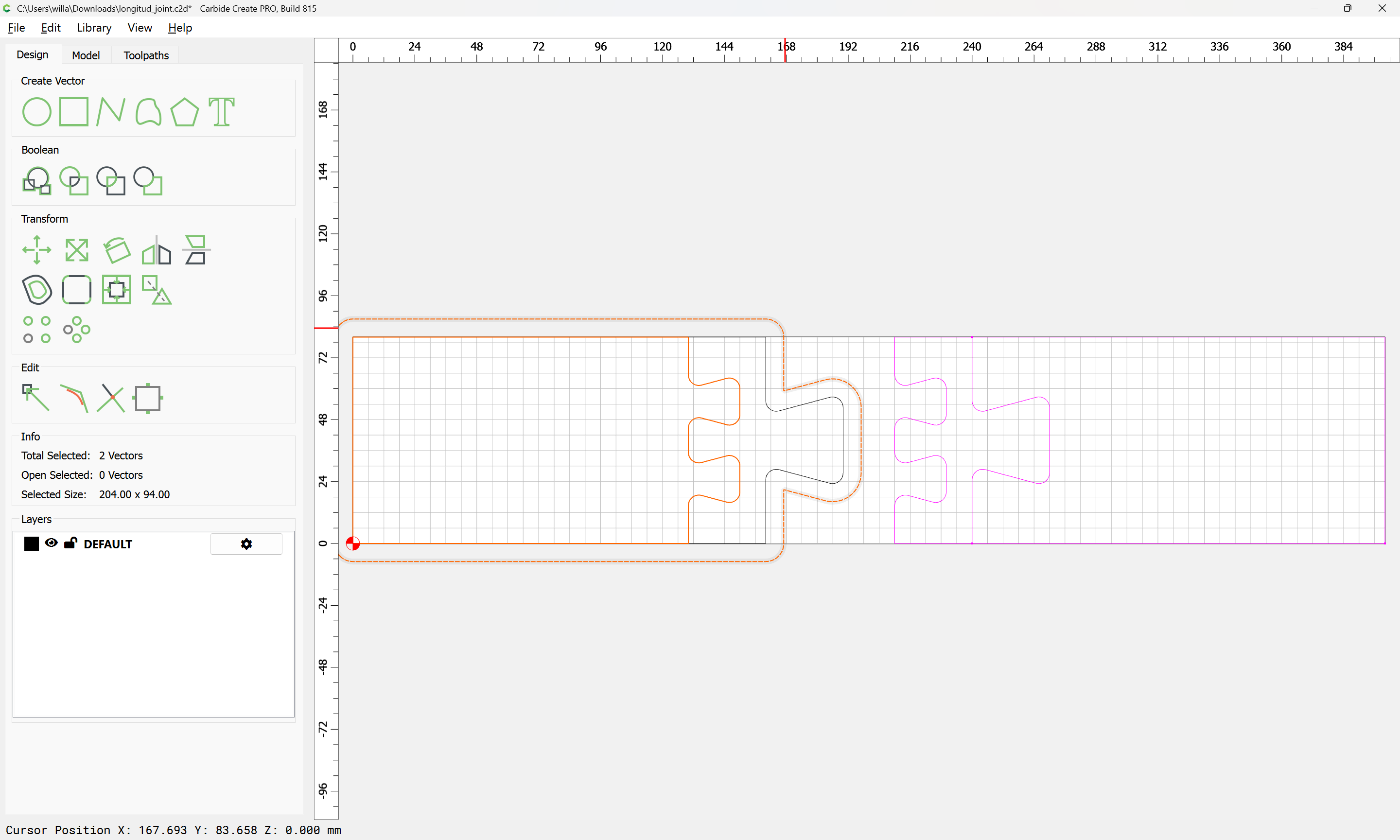
Task: Click the red origin marker on canvas
Action: pyautogui.click(x=352, y=543)
